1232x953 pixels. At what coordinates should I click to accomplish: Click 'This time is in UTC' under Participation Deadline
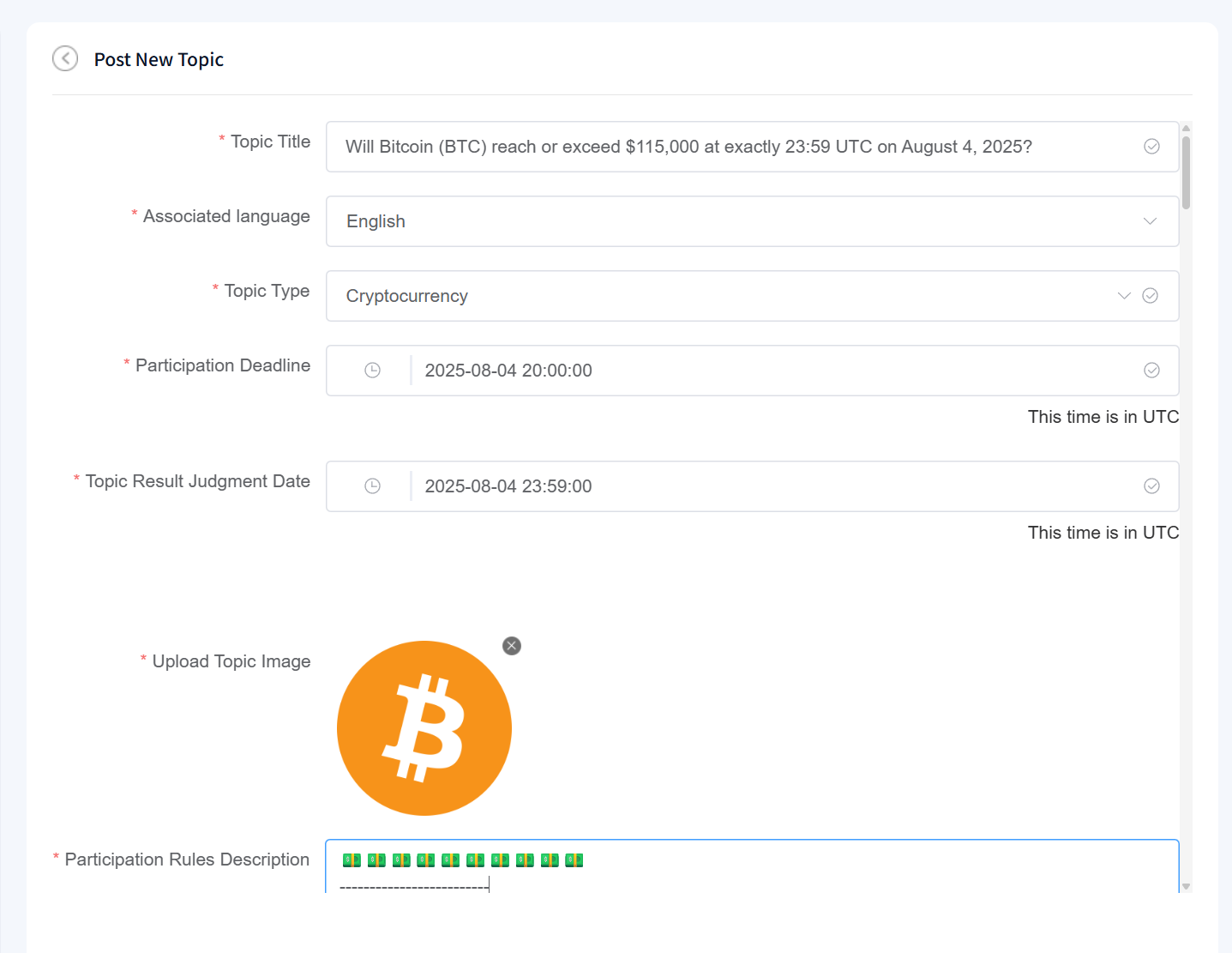click(x=1103, y=417)
